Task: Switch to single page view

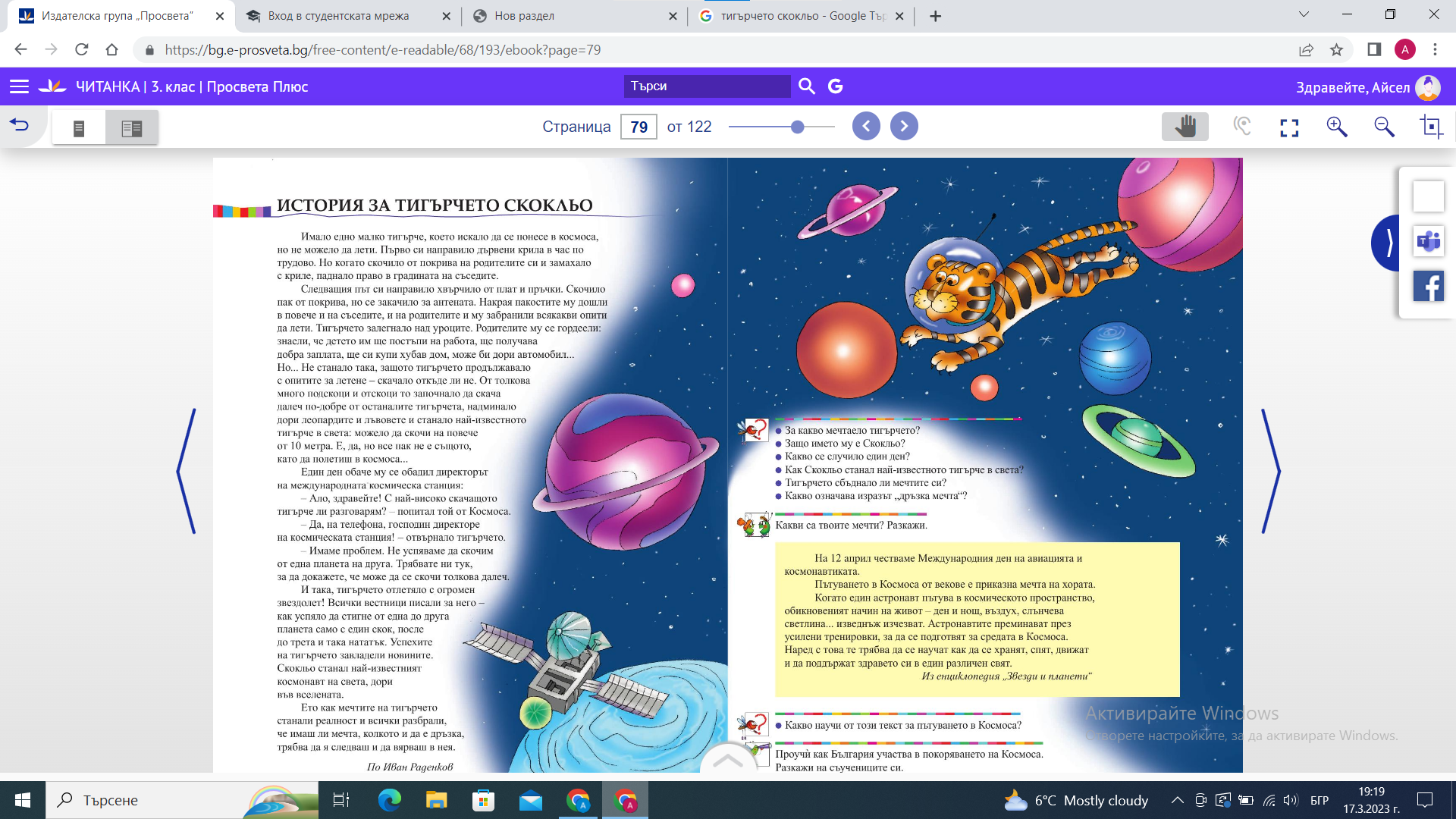Action: [79, 128]
